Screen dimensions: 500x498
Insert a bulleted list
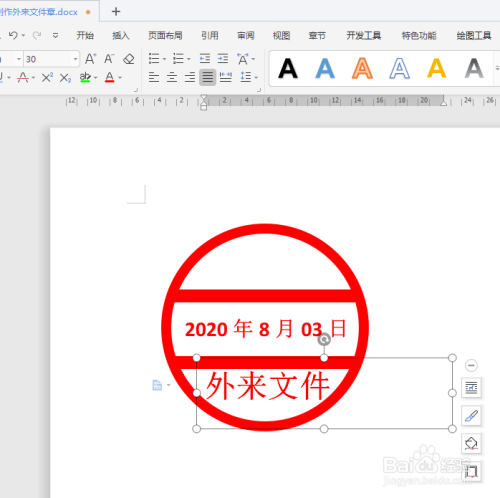[154, 59]
